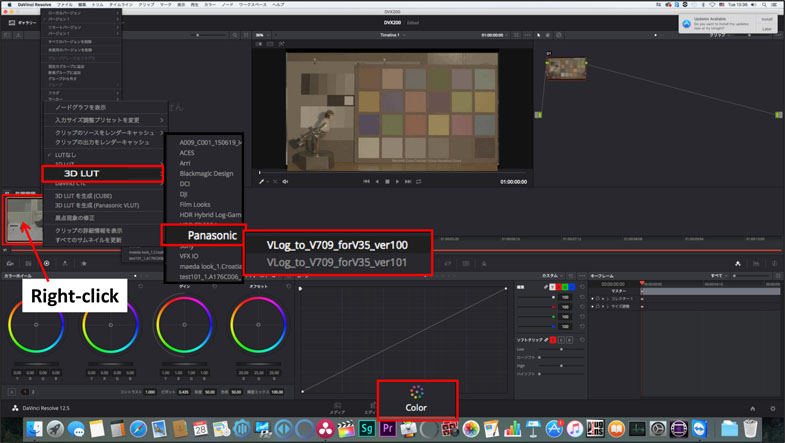Open the curves custom mode dropdown
This screenshot has width=785, height=443.
[x=552, y=276]
